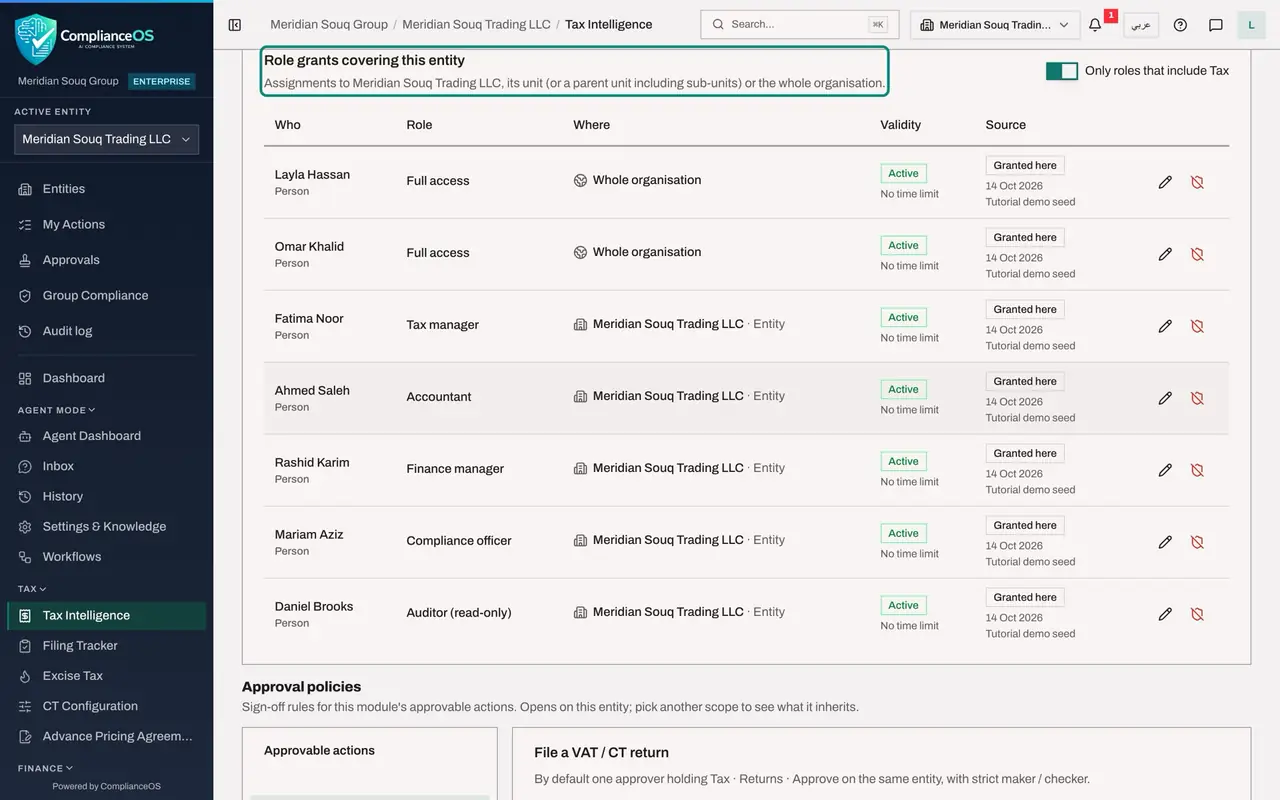Open Workflows in sidebar

[x=106, y=557]
